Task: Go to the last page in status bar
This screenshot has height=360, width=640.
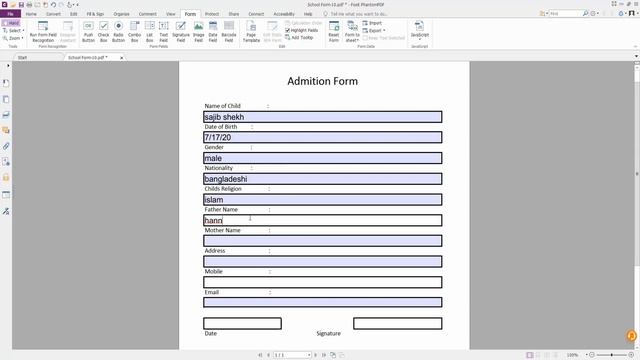Action: pos(324,355)
